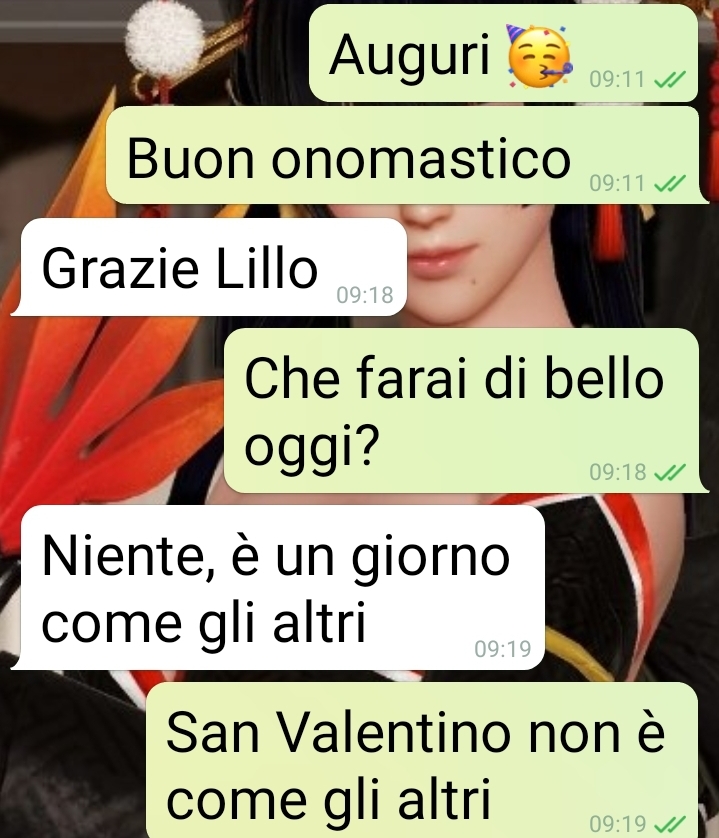Image resolution: width=719 pixels, height=838 pixels.
Task: Select the 'Buon onomastico' message bubble
Action: 406,155
